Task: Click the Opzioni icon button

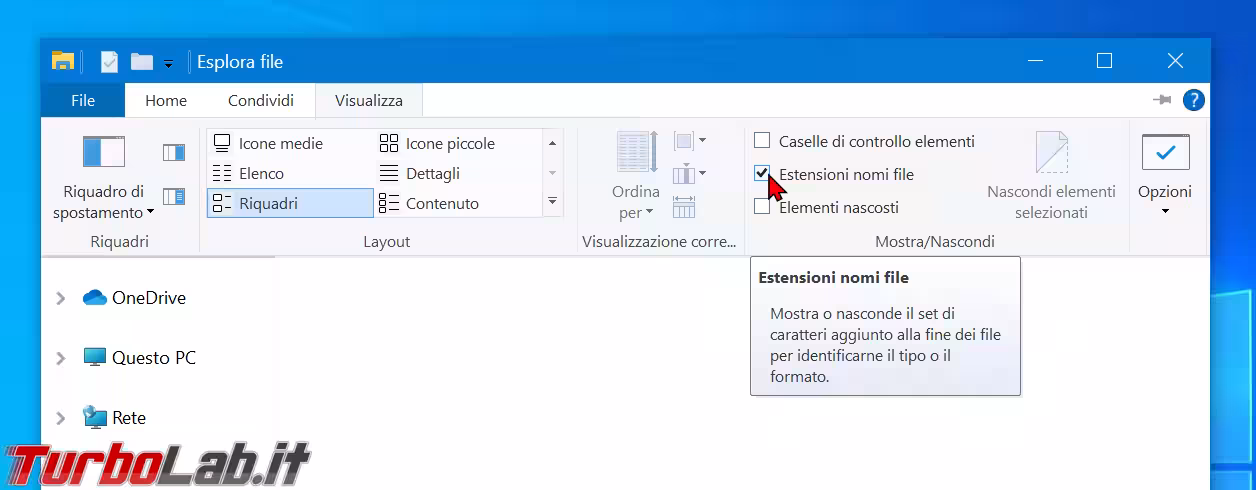Action: pyautogui.click(x=1165, y=154)
